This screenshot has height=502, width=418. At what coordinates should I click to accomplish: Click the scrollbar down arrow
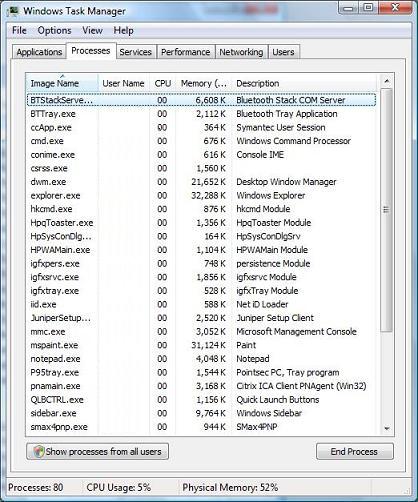[387, 428]
